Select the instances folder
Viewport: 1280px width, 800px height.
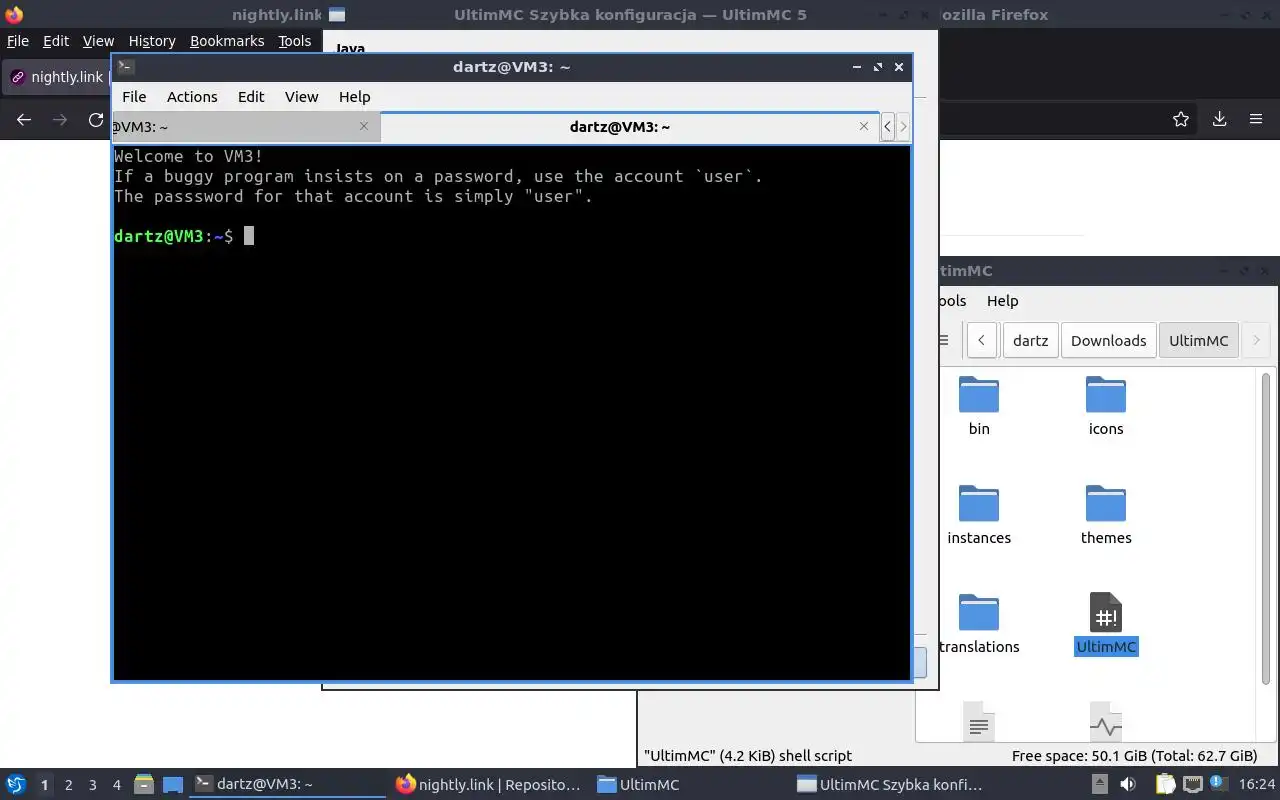tap(979, 515)
